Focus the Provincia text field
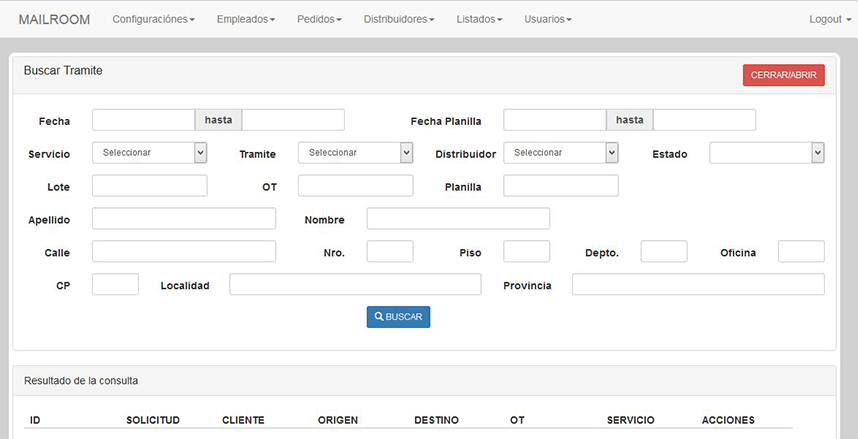Image resolution: width=858 pixels, height=439 pixels. point(698,285)
